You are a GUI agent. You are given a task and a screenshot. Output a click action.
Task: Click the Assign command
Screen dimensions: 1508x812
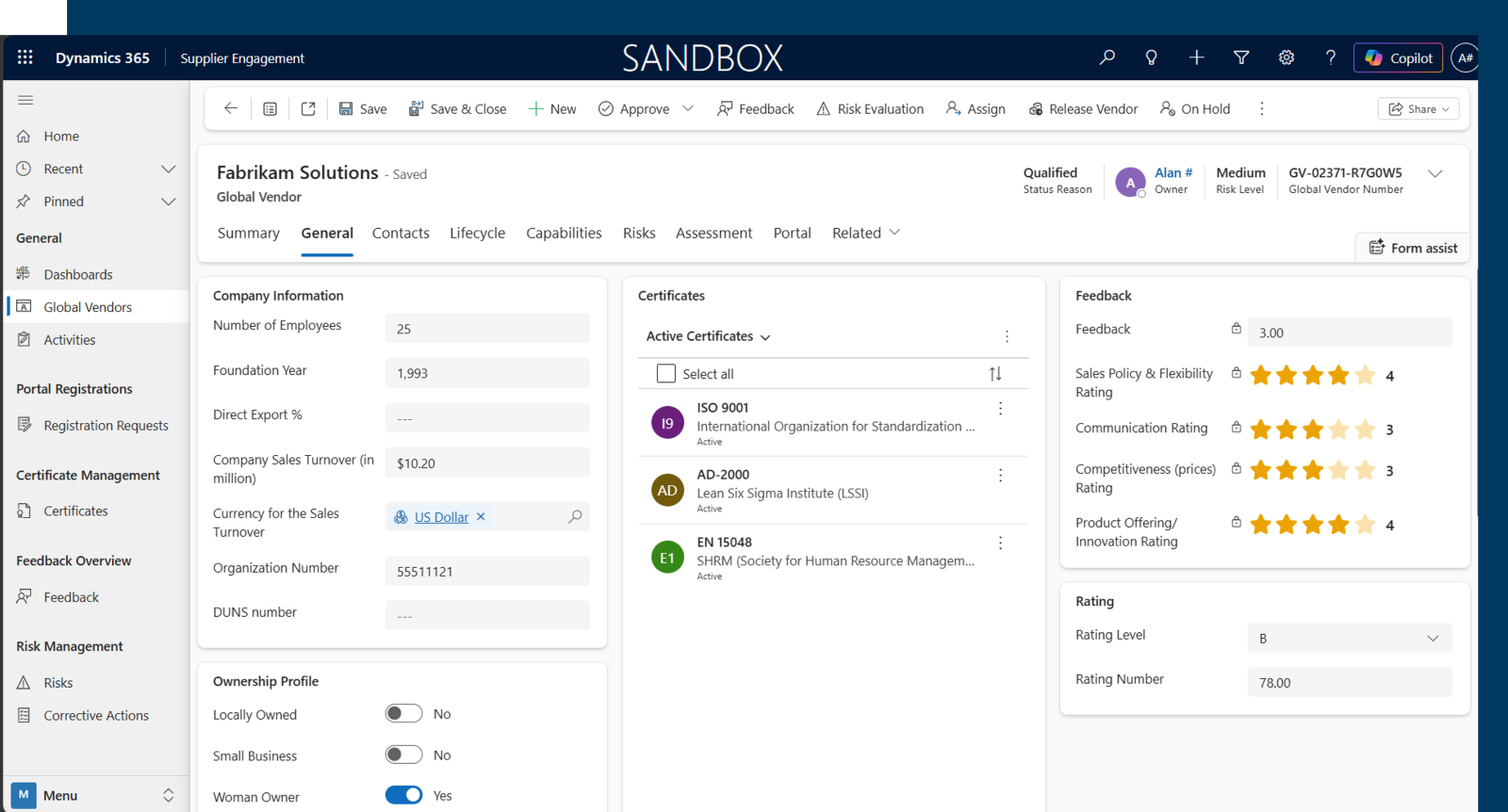(975, 109)
